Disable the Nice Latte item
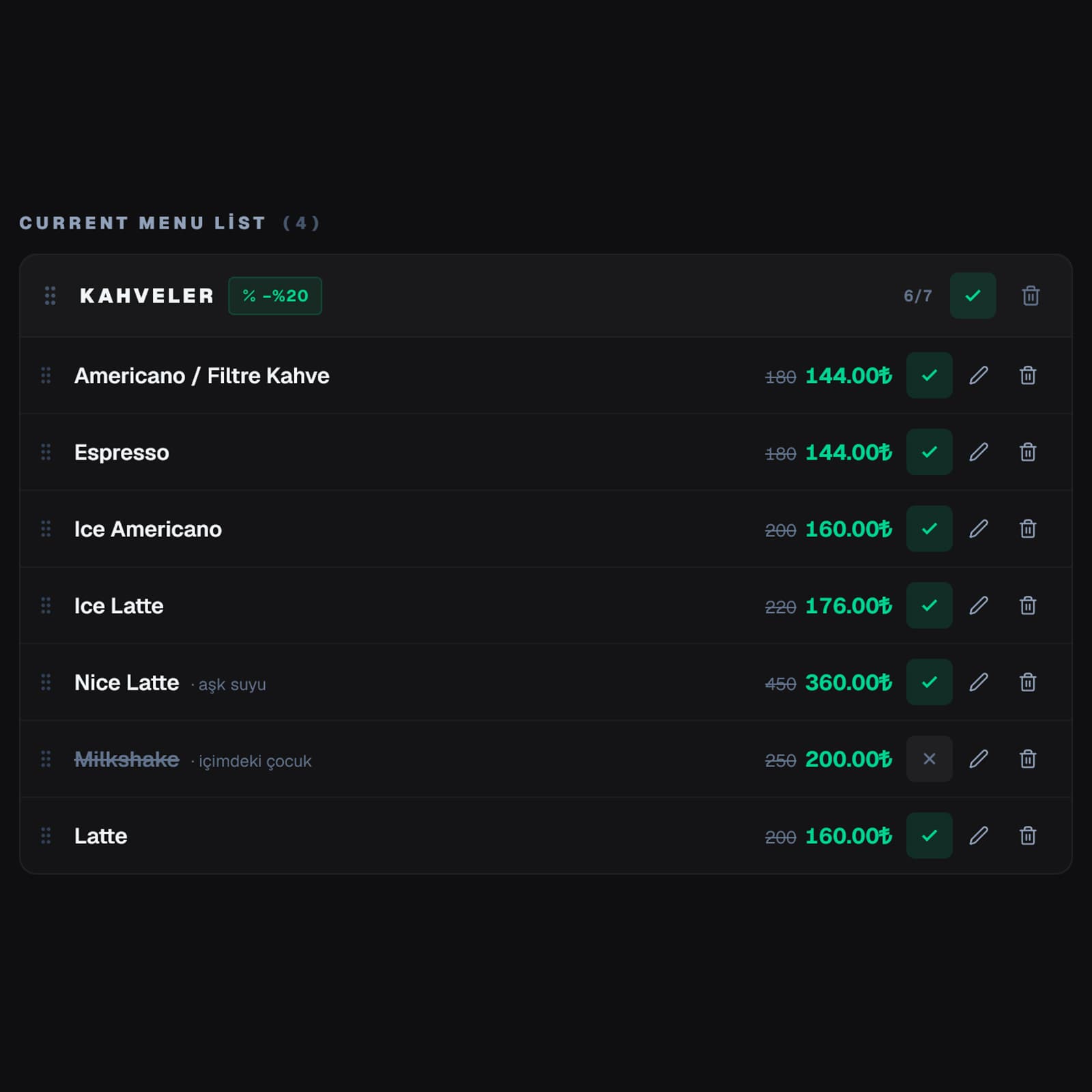Screen dimensions: 1092x1092 point(929,682)
